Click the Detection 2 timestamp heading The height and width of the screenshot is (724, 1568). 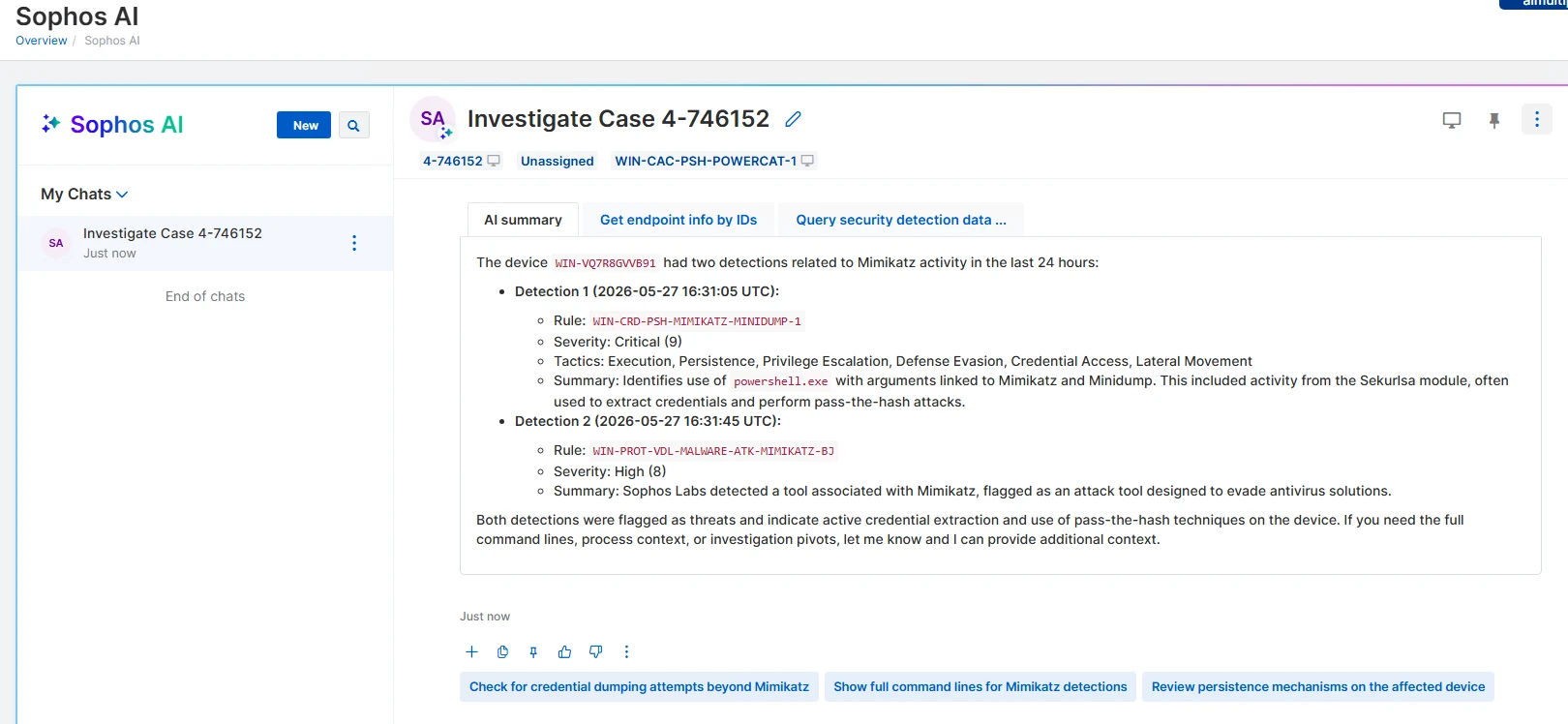(648, 421)
